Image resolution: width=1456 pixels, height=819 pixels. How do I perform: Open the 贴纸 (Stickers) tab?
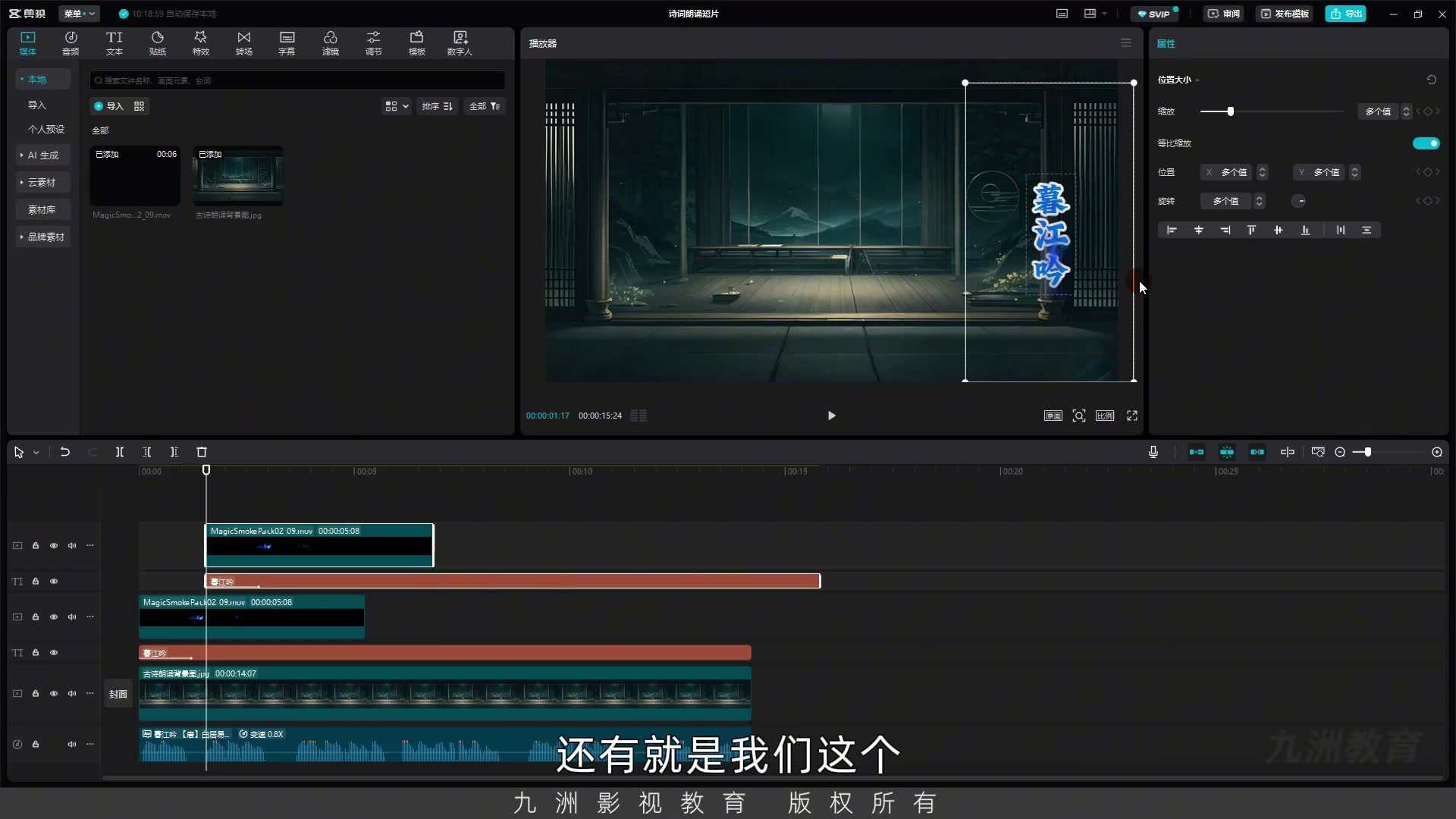157,43
